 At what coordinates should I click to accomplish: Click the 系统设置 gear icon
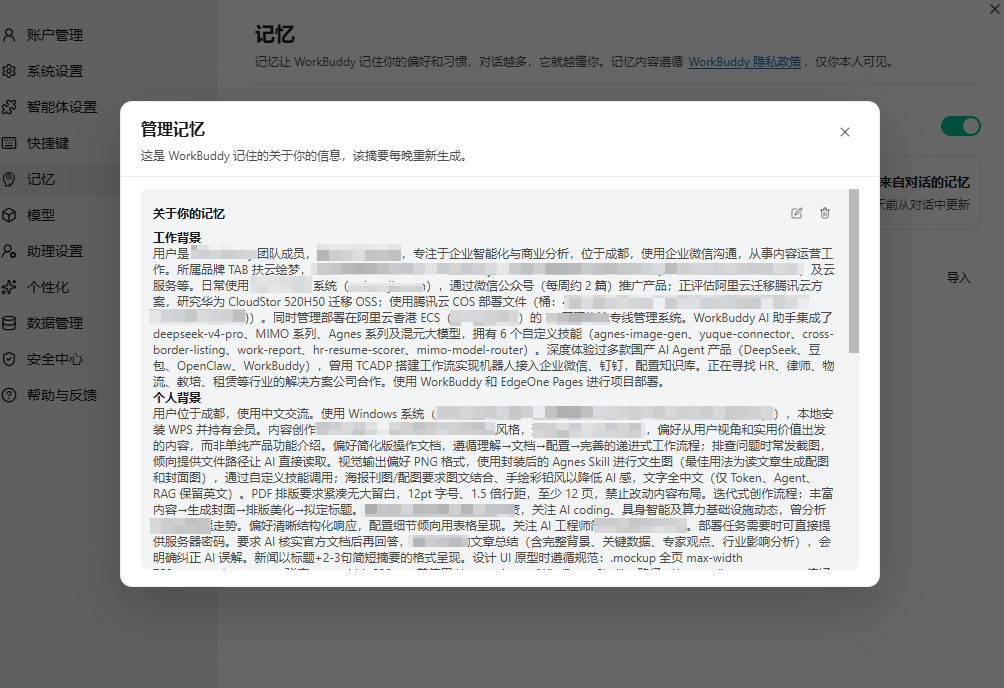pos(9,71)
